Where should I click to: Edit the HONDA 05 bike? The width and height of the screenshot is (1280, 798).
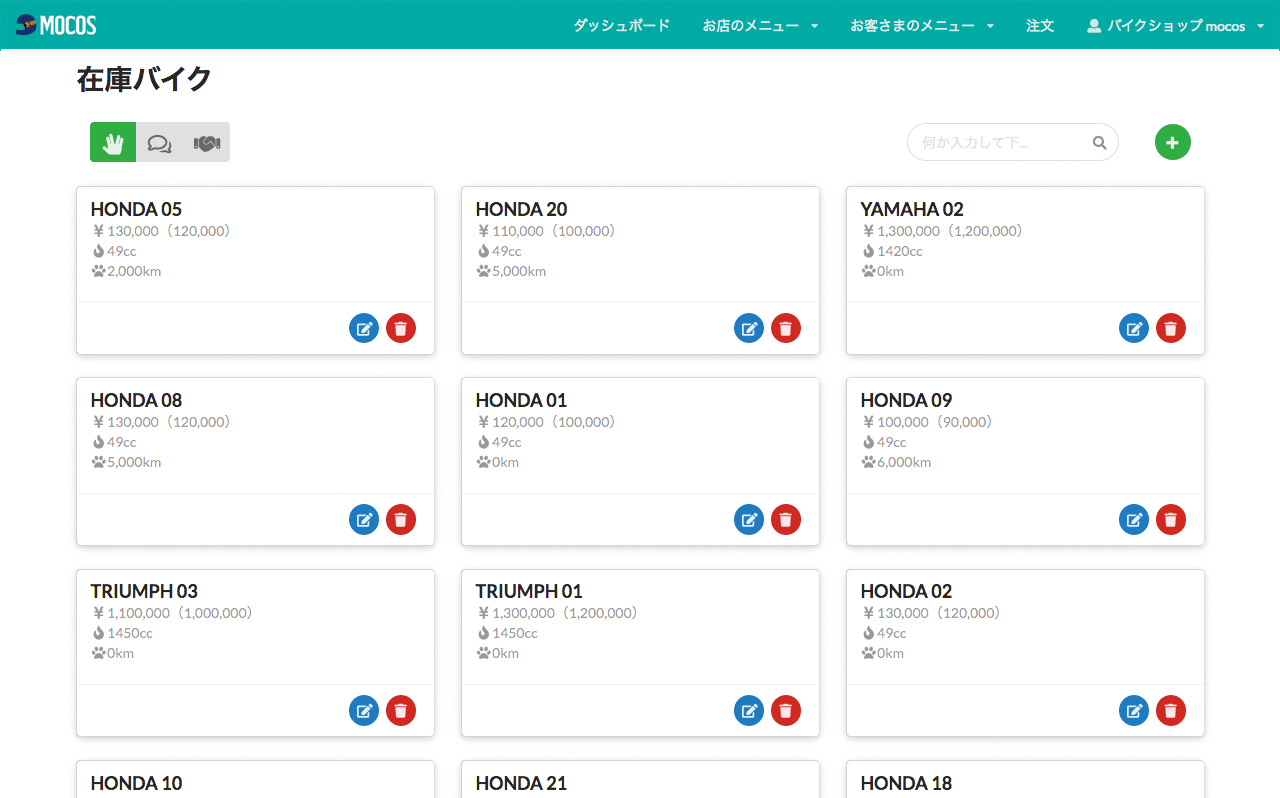point(364,328)
